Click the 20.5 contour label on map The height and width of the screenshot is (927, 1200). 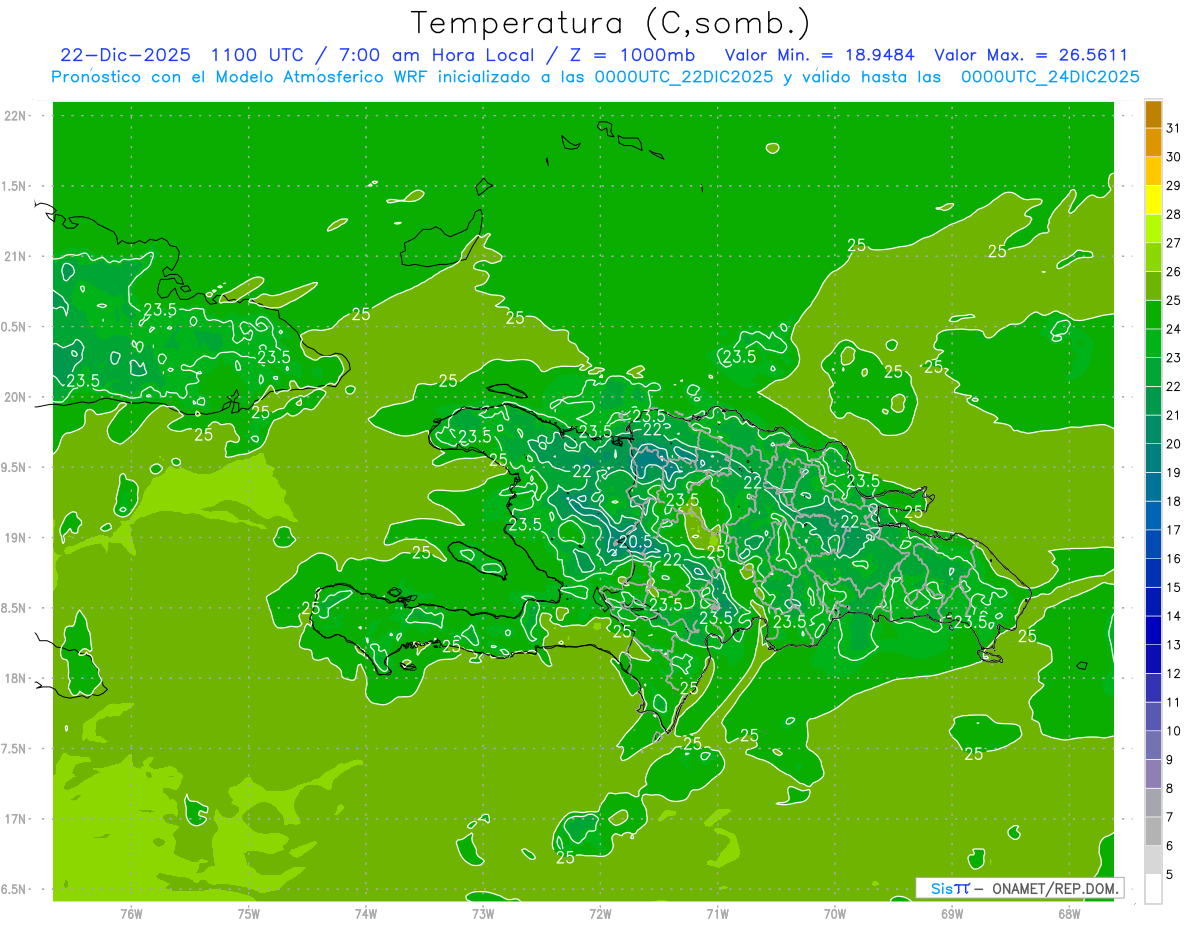pos(635,541)
